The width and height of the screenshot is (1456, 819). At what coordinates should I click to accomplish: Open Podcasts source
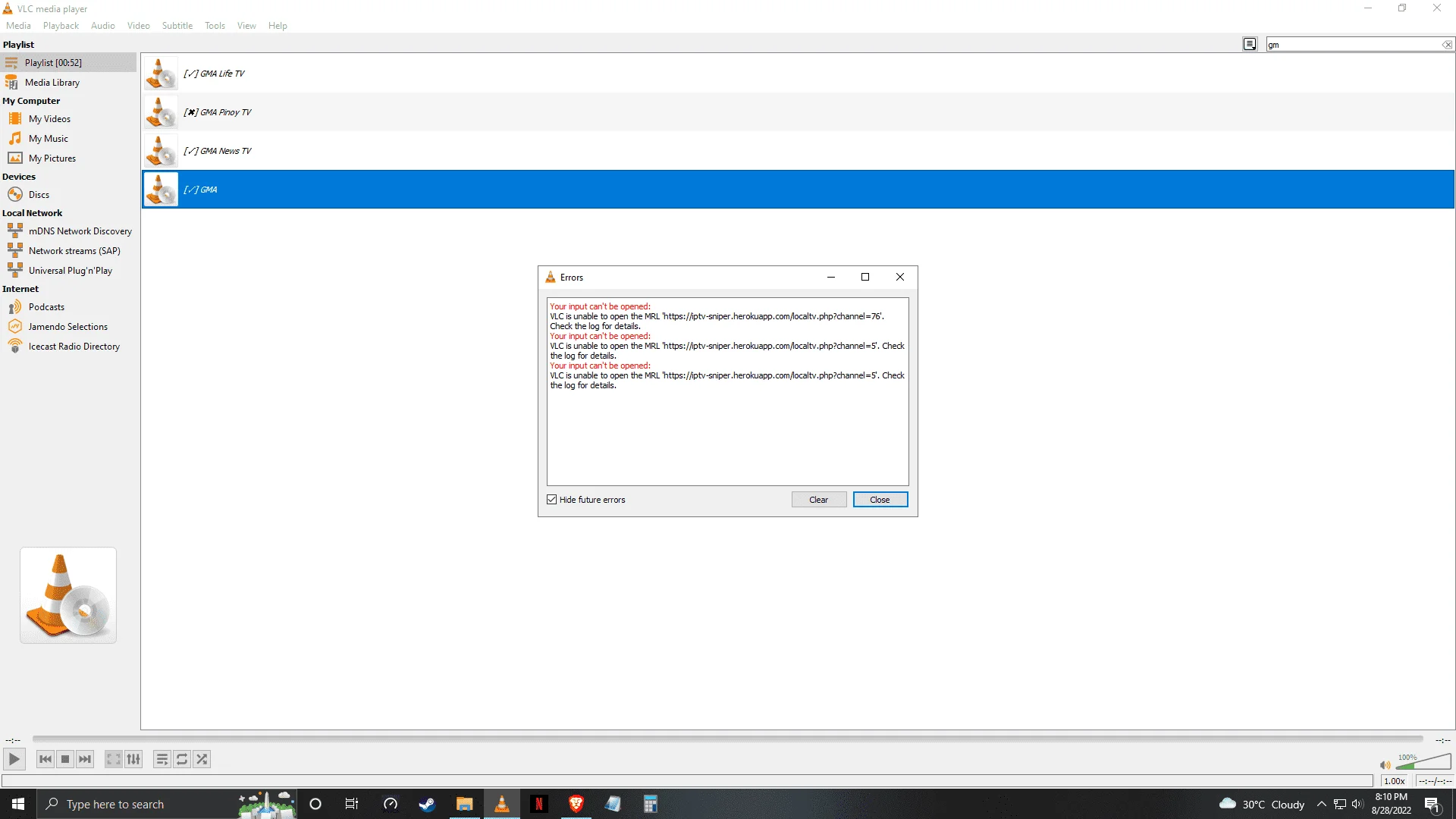pos(68,307)
